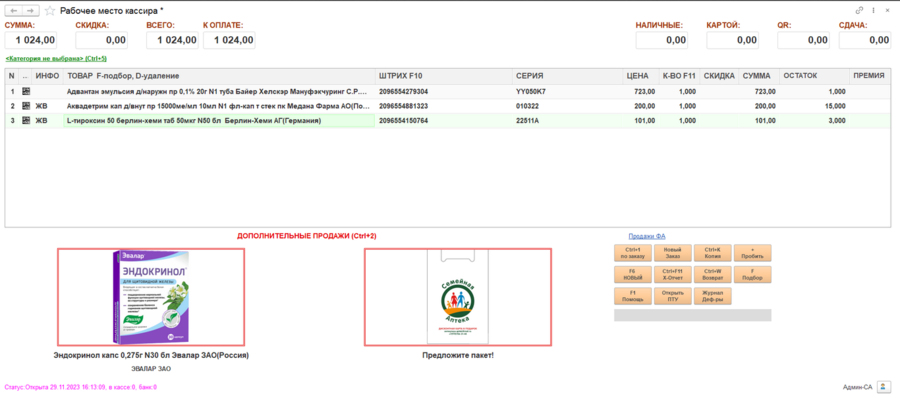The height and width of the screenshot is (398, 900).
Task: Click the СУММА total field
Action: (31, 40)
